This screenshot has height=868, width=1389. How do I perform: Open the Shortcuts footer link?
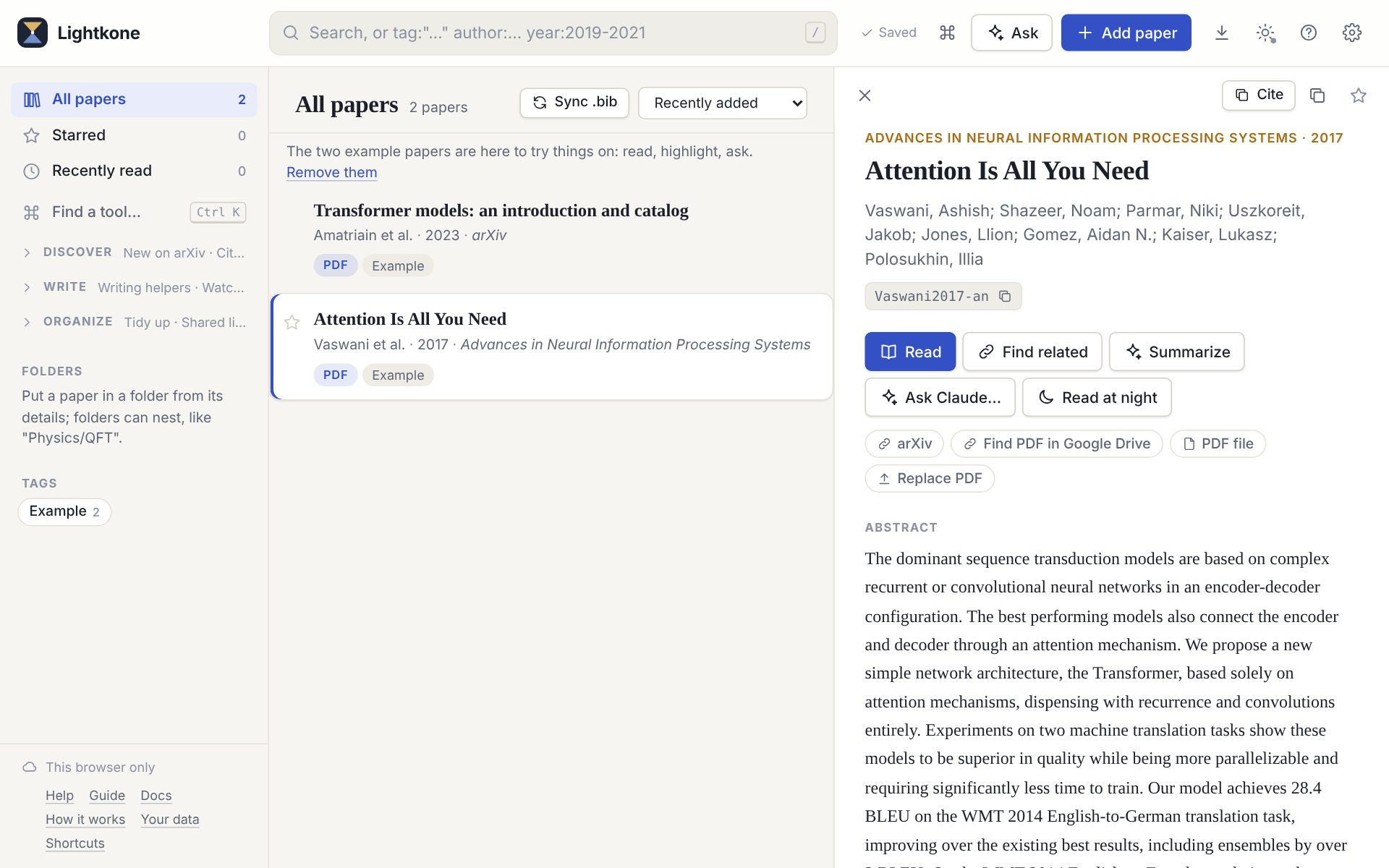75,843
